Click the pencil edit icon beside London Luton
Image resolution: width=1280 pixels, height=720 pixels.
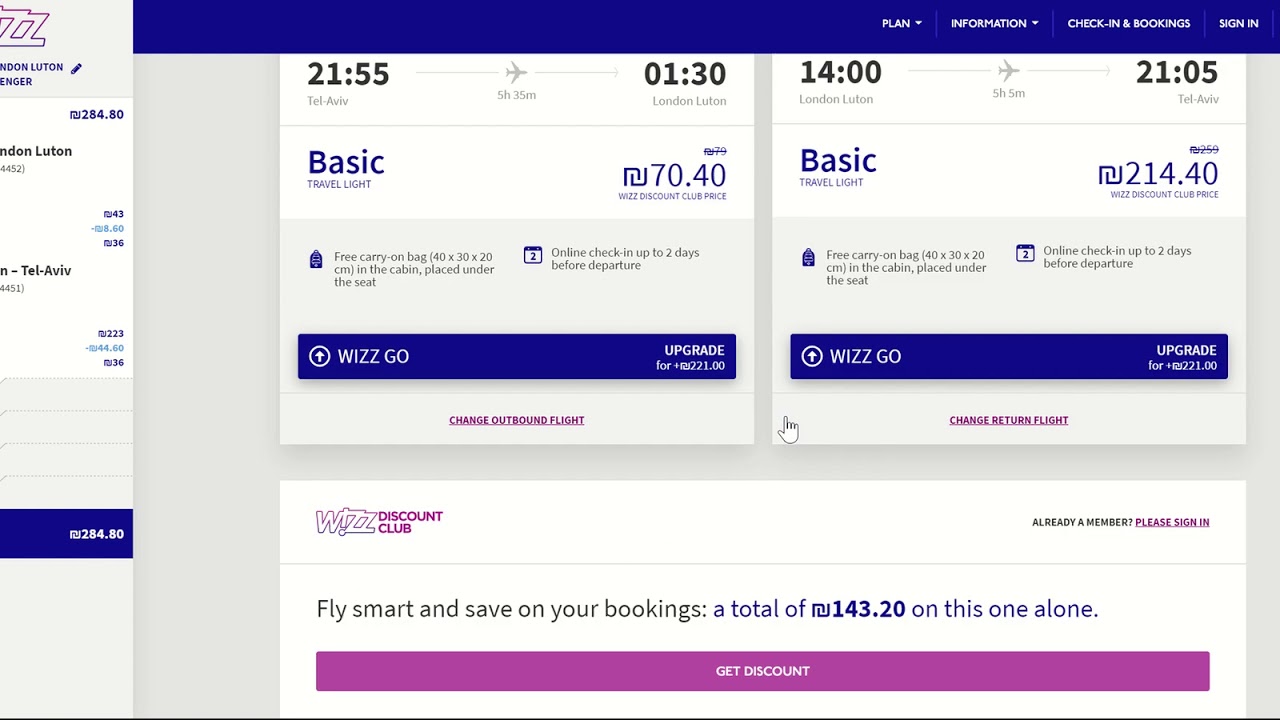[76, 68]
